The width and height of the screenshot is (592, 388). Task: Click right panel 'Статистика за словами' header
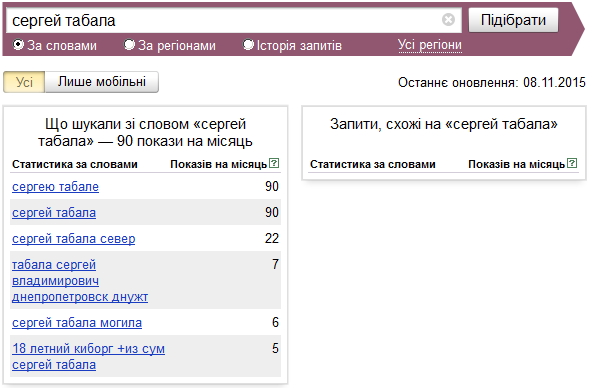point(373,164)
